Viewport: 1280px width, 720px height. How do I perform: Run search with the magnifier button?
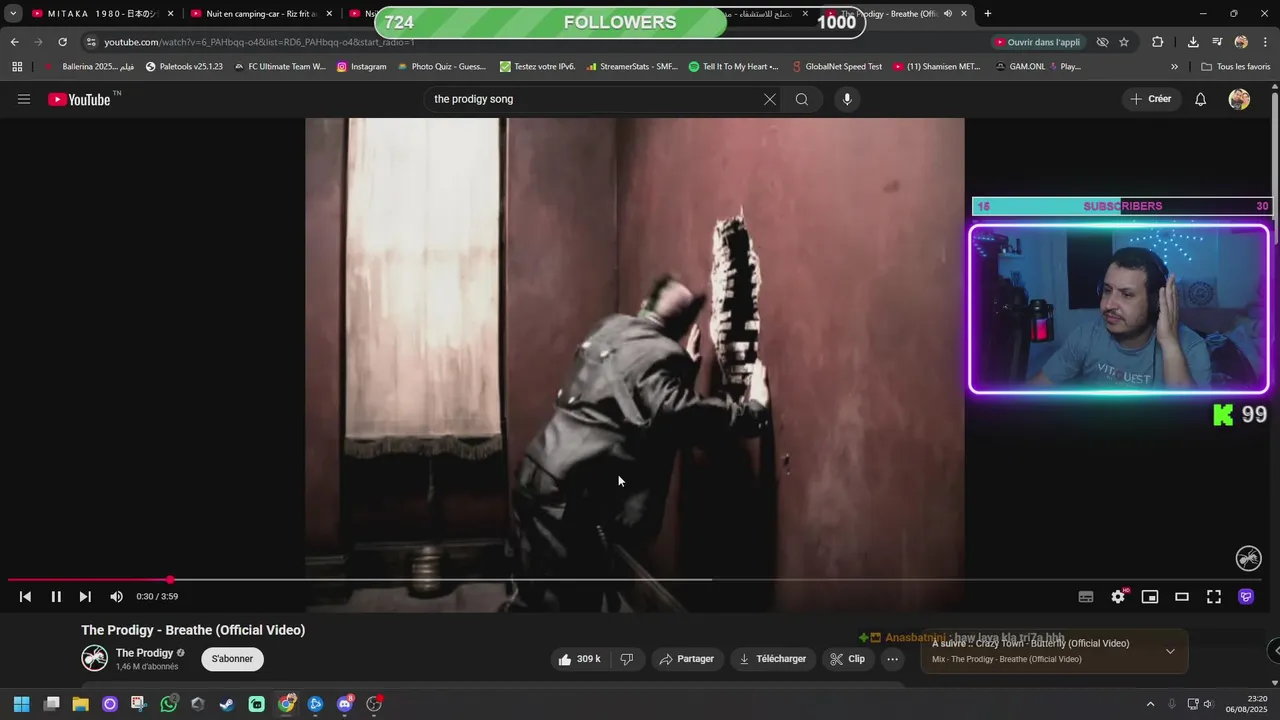[802, 99]
